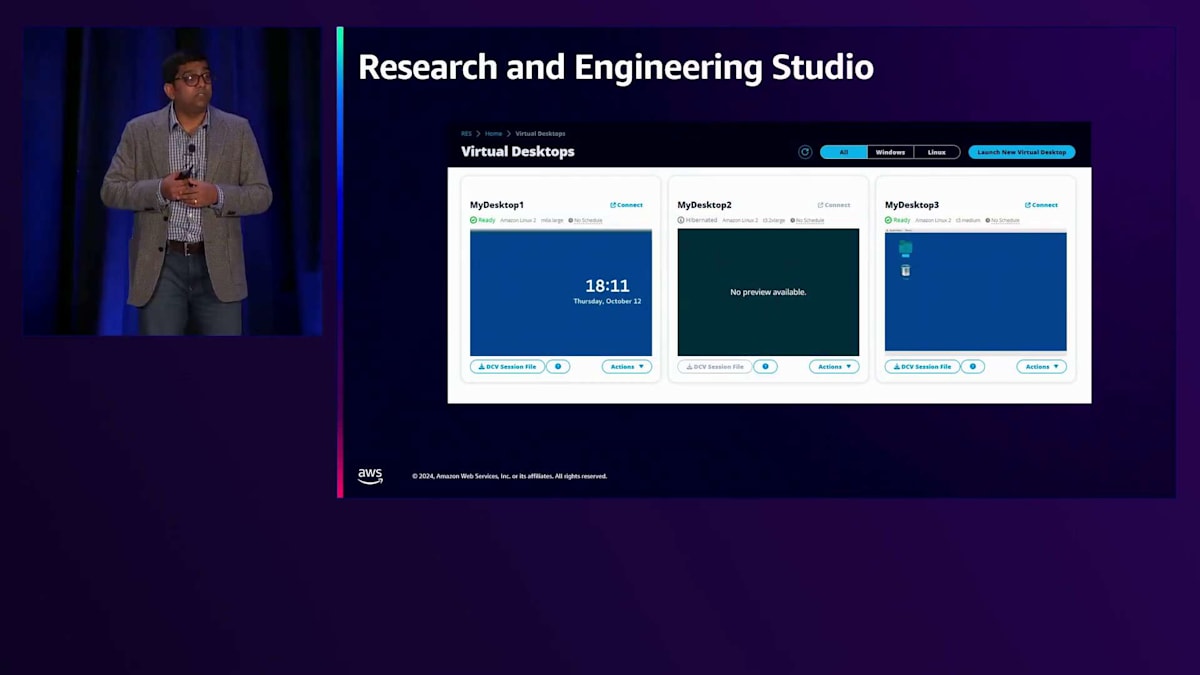Viewport: 1200px width, 675px height.
Task: Click Launch New Virtual Desktop button
Action: (x=1021, y=152)
